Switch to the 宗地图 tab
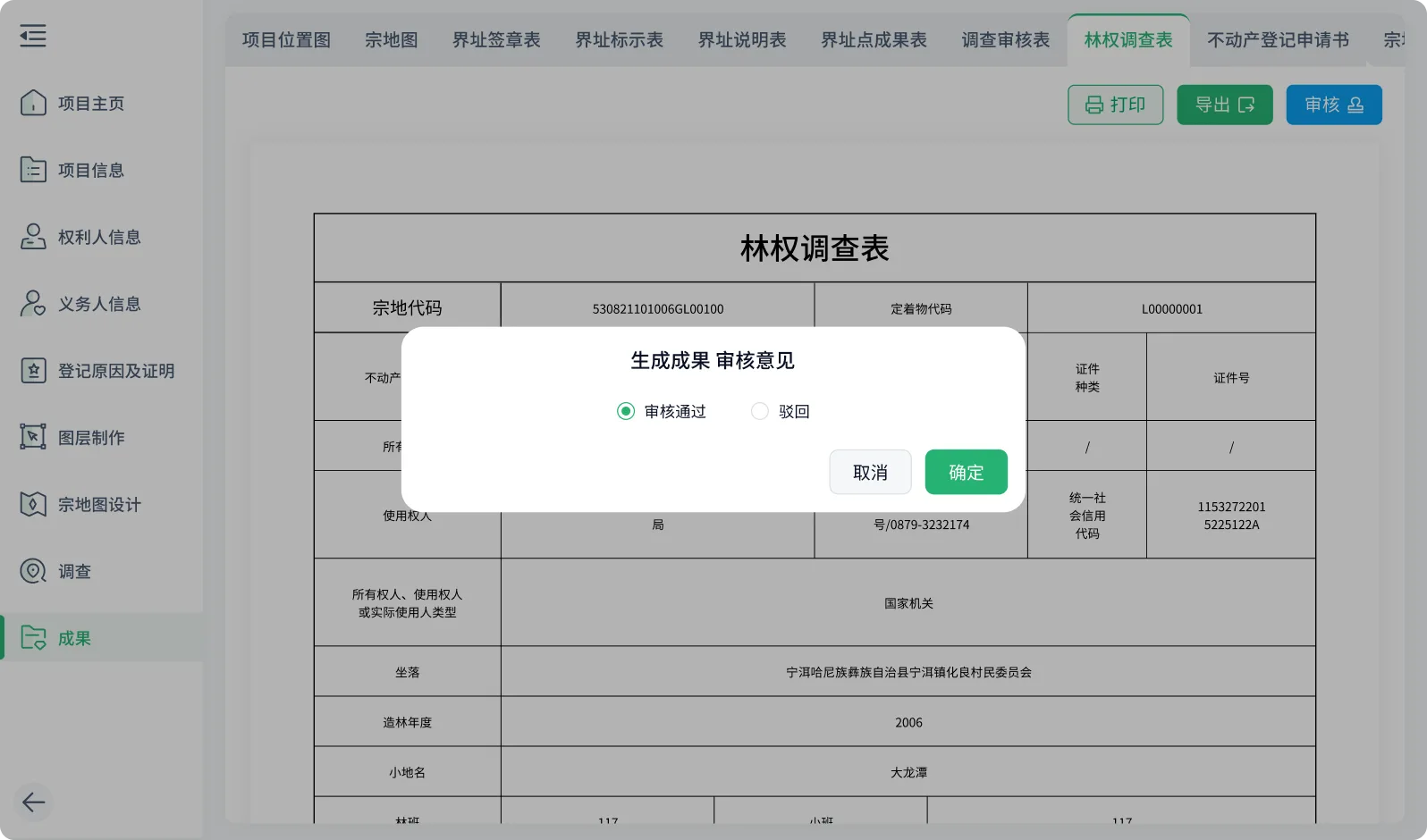The image size is (1427, 840). pos(392,40)
